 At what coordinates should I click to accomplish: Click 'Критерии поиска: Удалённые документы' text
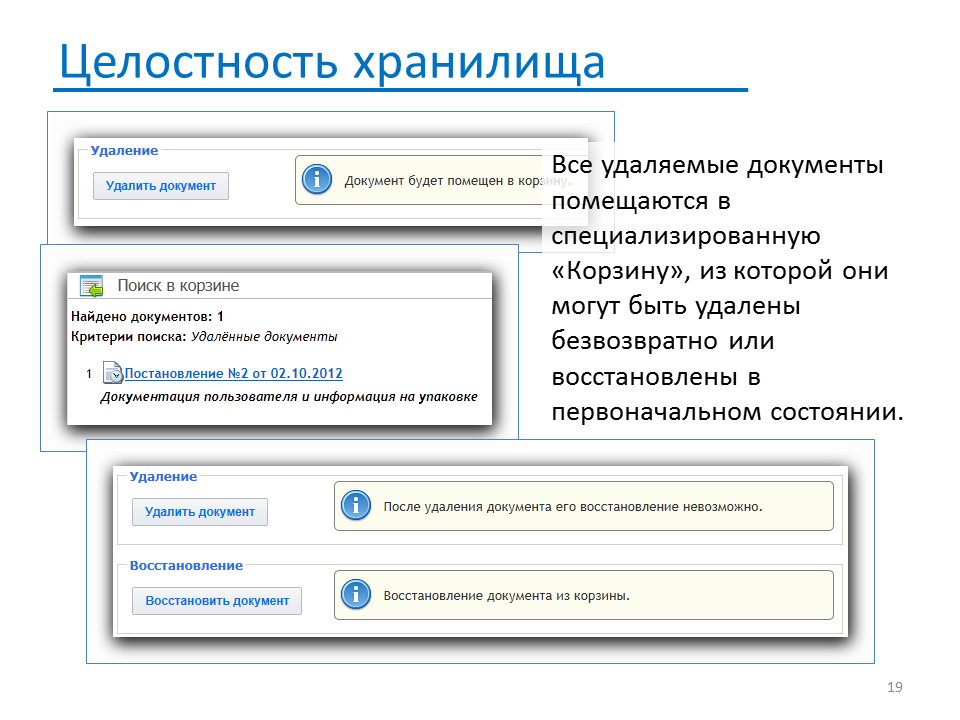tap(204, 337)
